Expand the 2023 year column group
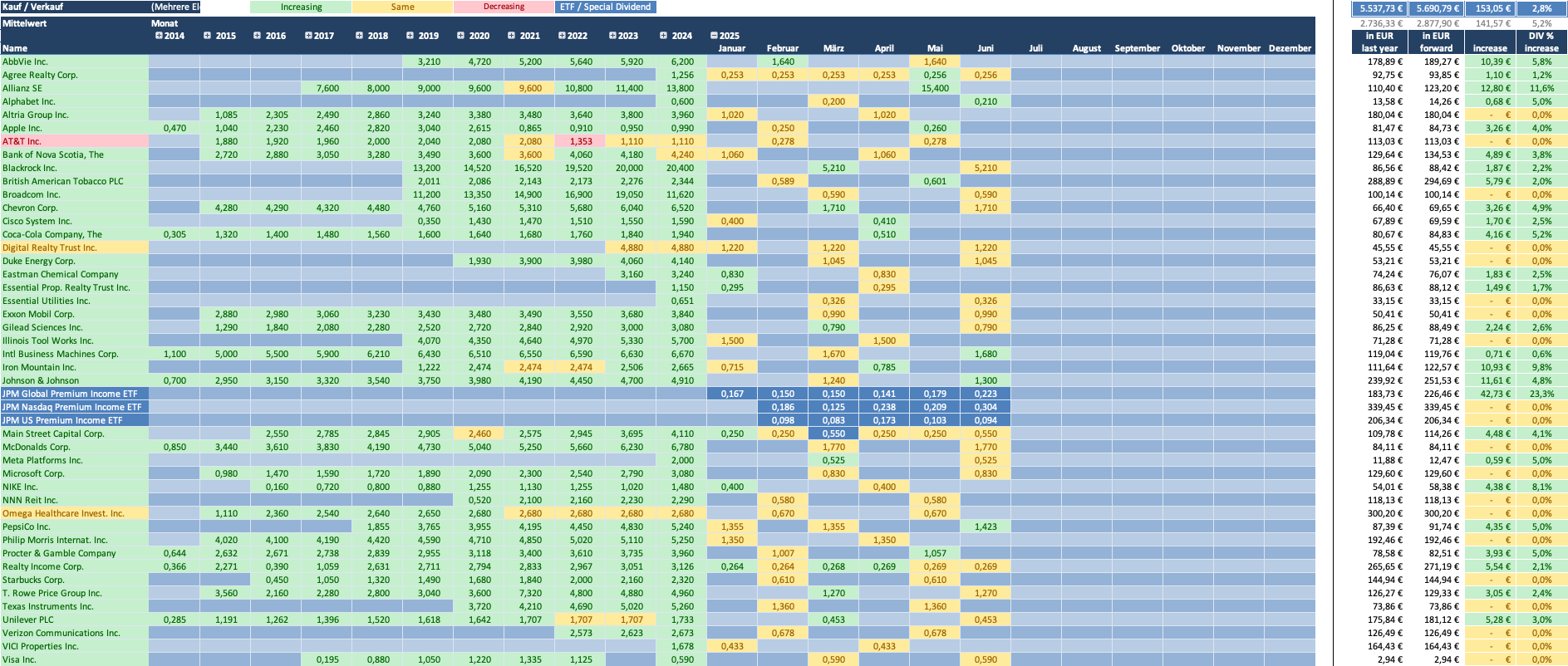Screen dimensions: 1568x666 click(x=612, y=36)
